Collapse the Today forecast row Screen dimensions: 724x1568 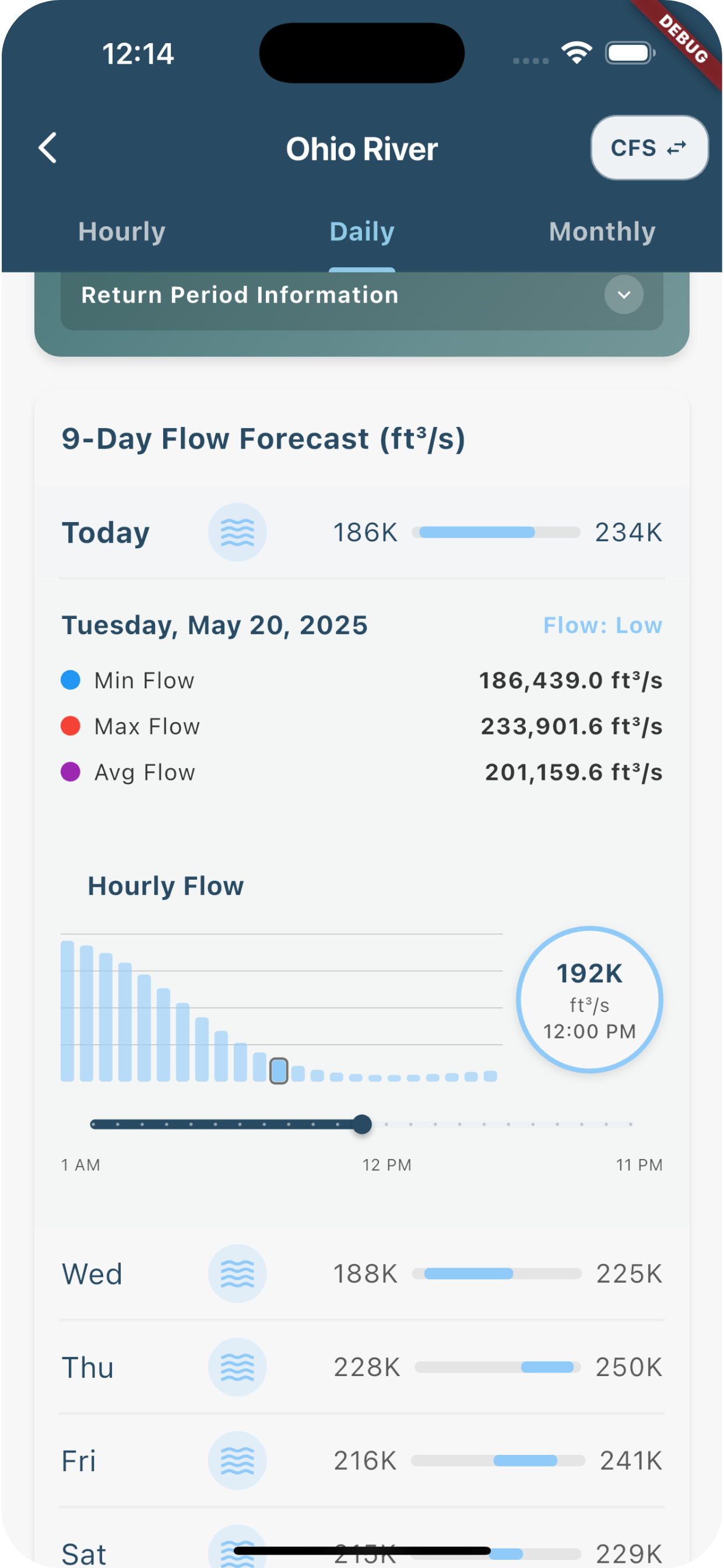point(107,533)
